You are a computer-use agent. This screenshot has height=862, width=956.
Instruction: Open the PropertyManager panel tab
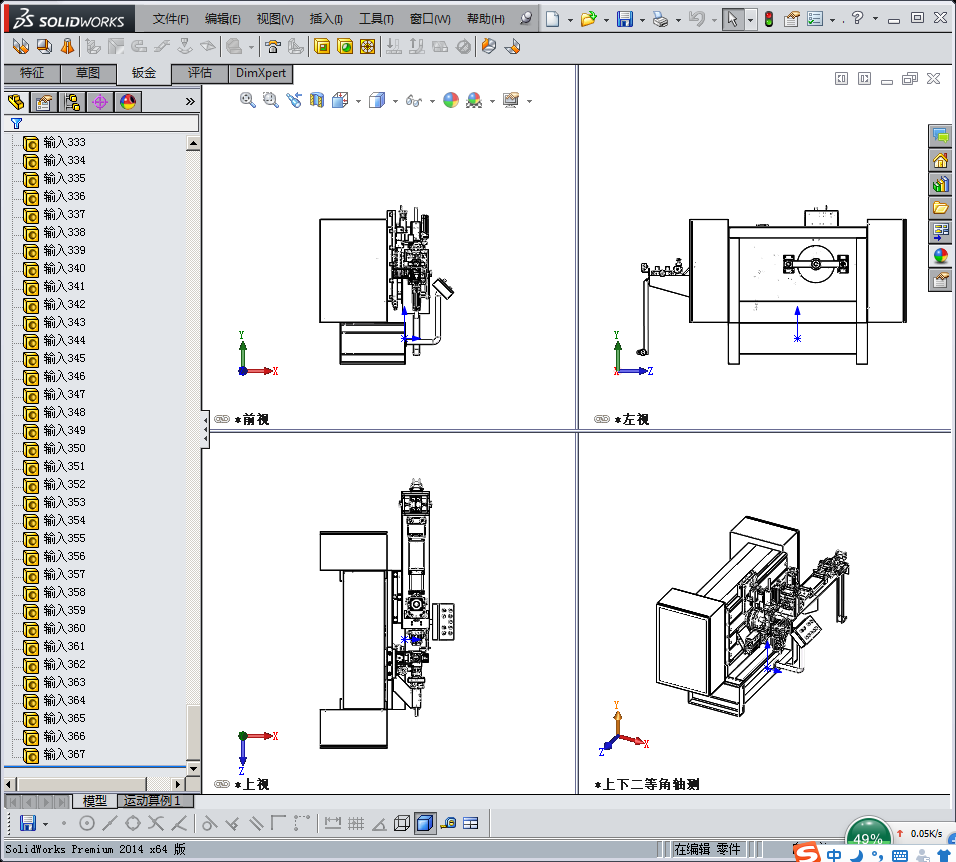click(43, 102)
